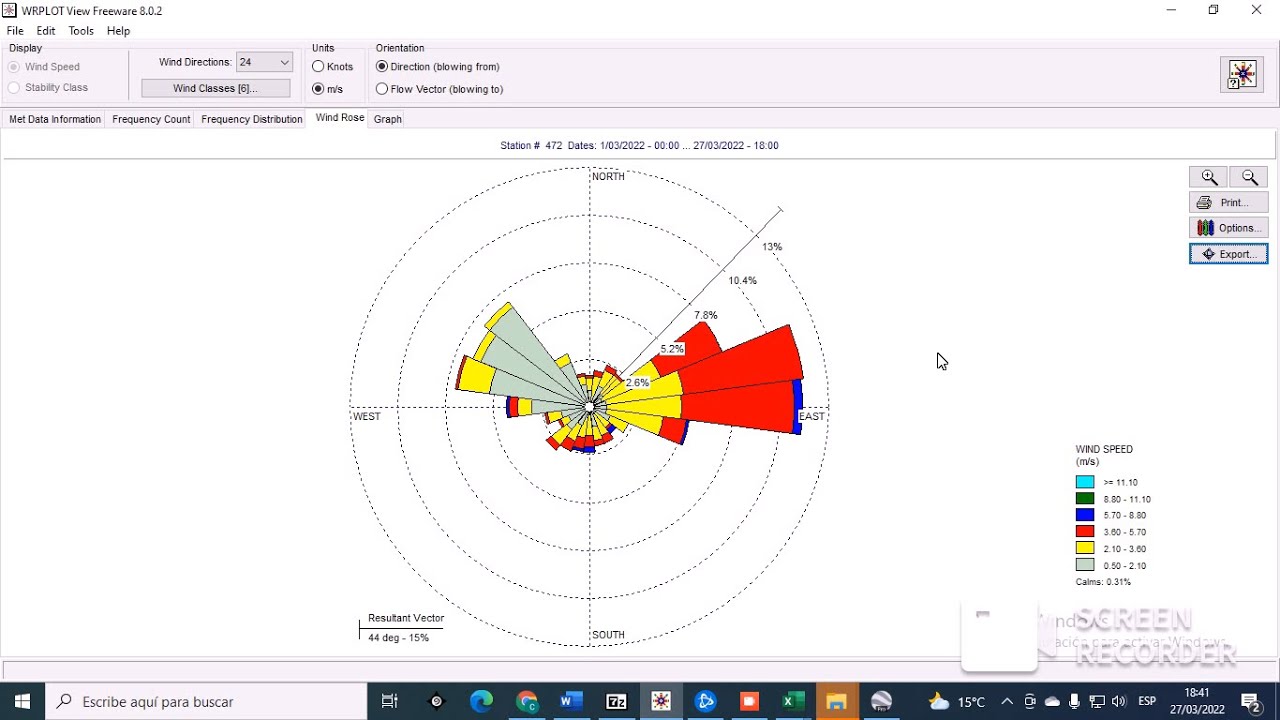Open the weather widget showing 15°C
This screenshot has width=1280, height=720.
click(x=957, y=701)
